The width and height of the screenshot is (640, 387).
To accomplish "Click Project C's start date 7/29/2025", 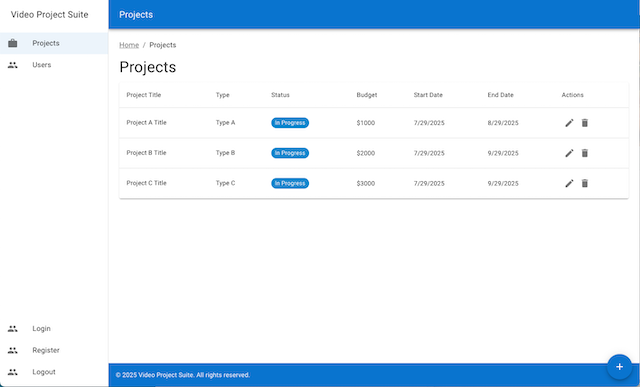I will tap(429, 183).
